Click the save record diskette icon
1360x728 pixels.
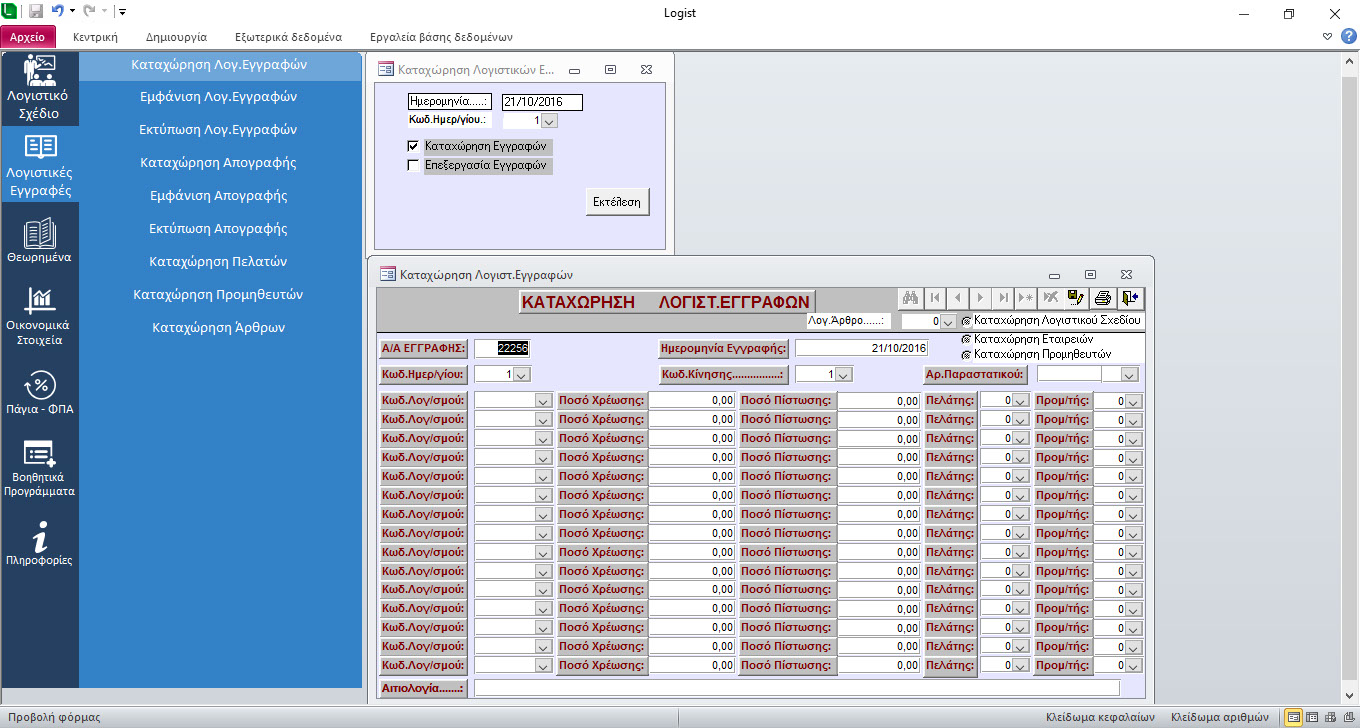point(1077,298)
